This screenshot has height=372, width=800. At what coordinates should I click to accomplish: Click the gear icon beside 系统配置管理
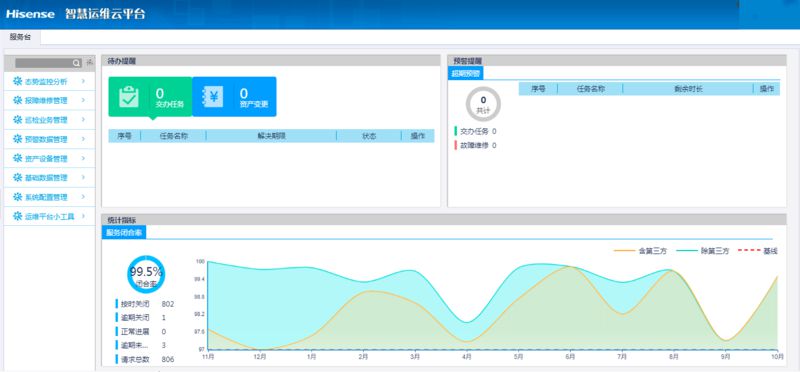coord(18,197)
